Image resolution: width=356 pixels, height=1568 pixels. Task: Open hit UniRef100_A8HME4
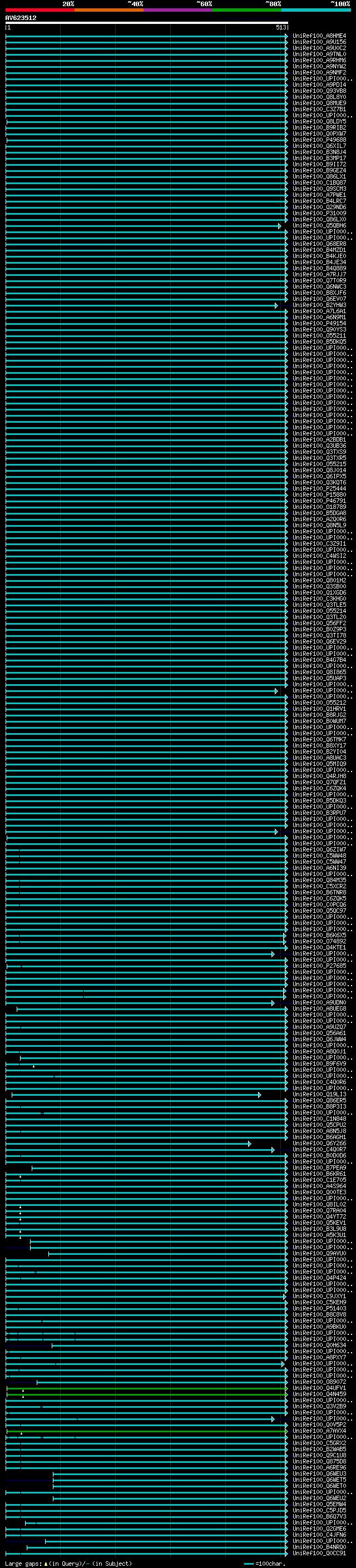[319, 36]
